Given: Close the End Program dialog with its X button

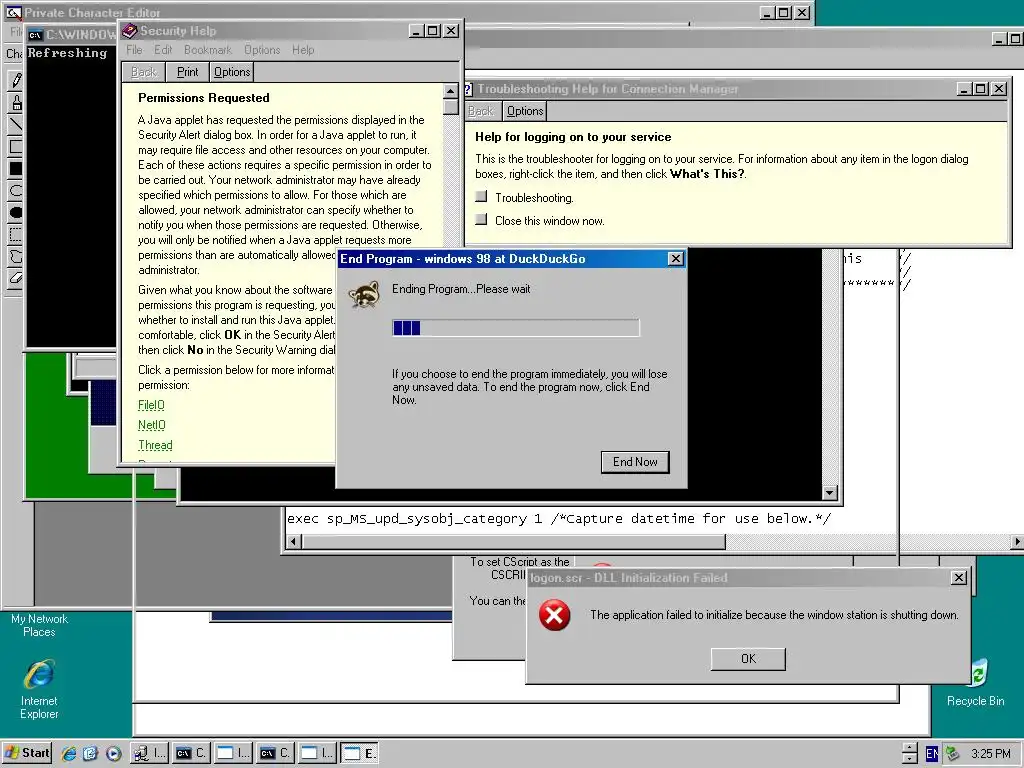Looking at the screenshot, I should (x=676, y=259).
